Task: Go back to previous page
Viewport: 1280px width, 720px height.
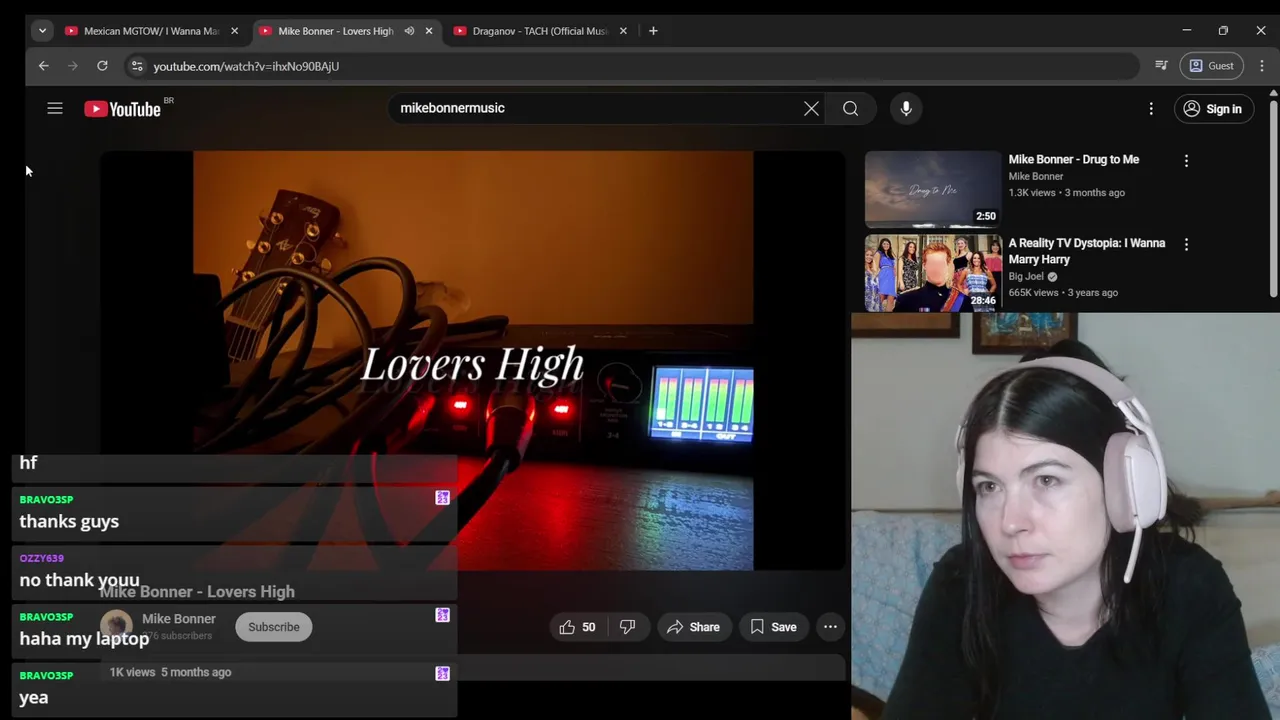Action: (44, 66)
